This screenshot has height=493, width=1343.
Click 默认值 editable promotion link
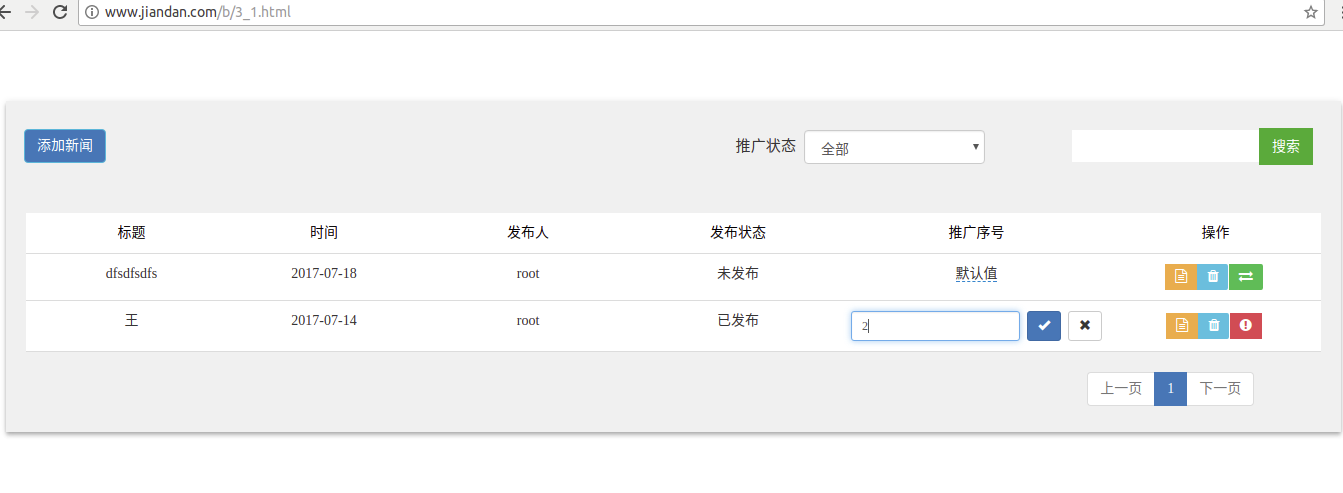pos(976,274)
